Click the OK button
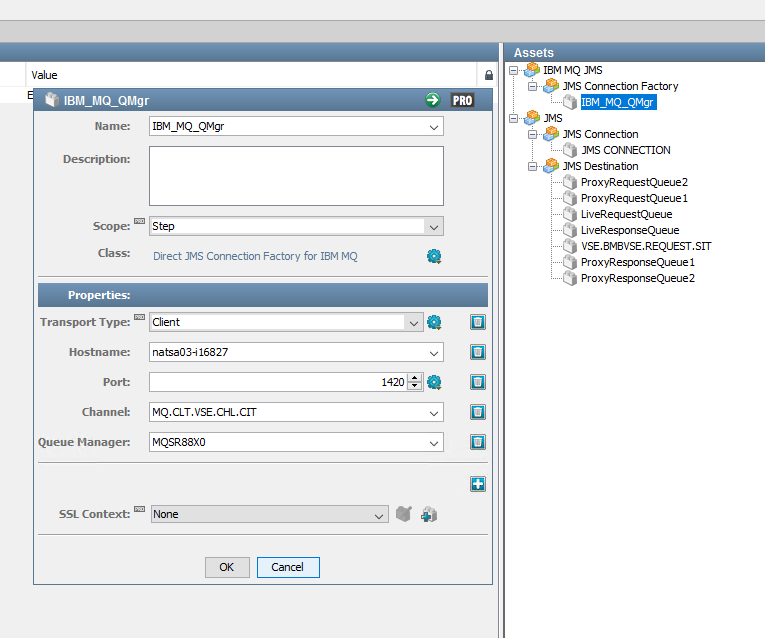The width and height of the screenshot is (765, 638). pyautogui.click(x=227, y=567)
